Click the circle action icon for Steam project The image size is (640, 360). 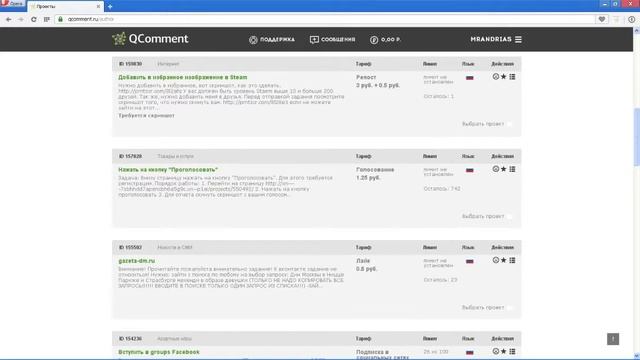[496, 76]
